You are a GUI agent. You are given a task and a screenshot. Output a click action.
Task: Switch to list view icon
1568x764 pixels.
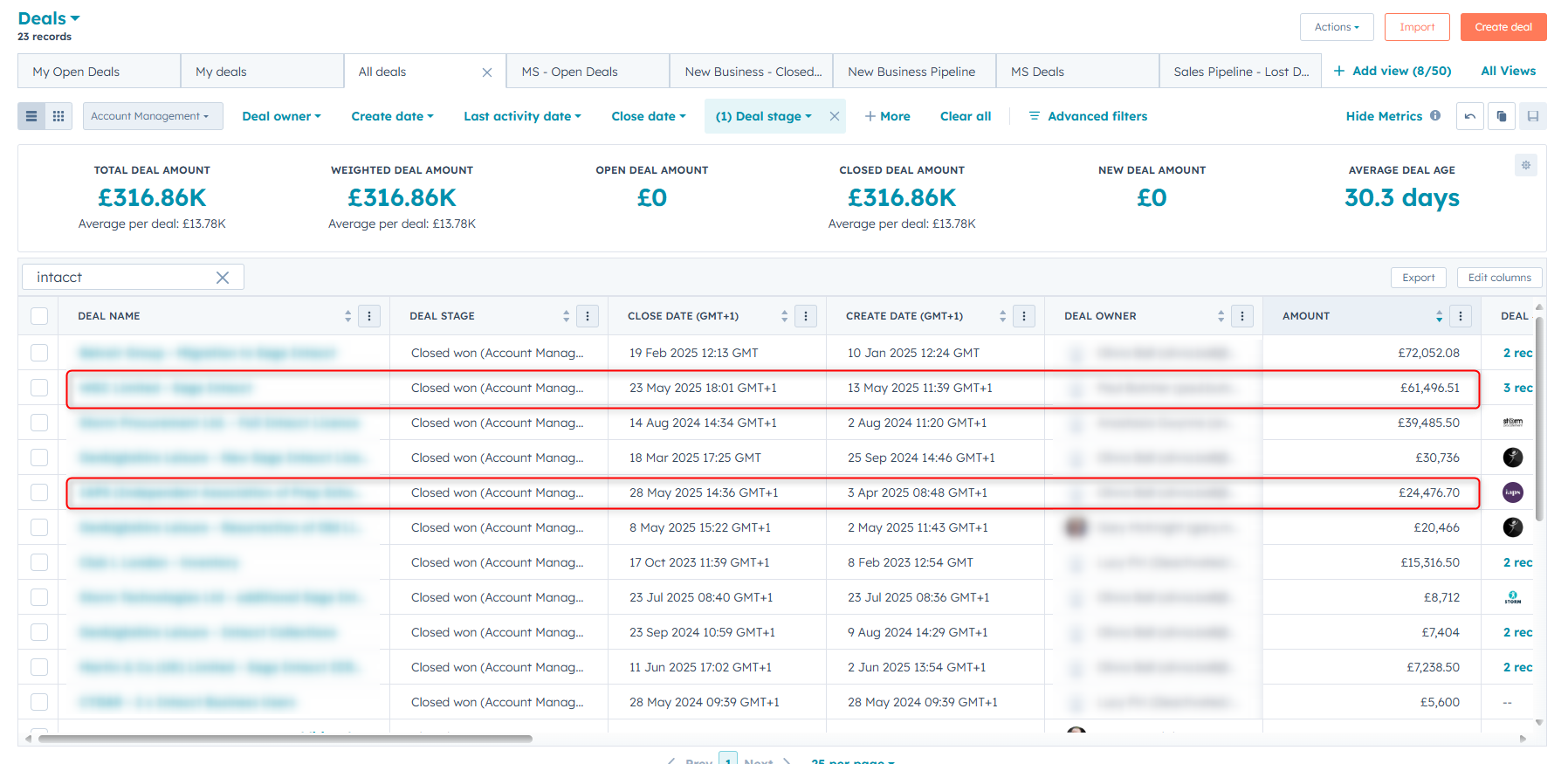pyautogui.click(x=31, y=116)
